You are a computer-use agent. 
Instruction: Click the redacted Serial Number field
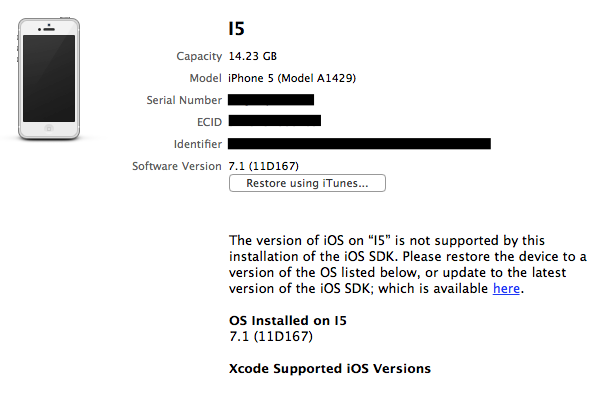point(271,100)
